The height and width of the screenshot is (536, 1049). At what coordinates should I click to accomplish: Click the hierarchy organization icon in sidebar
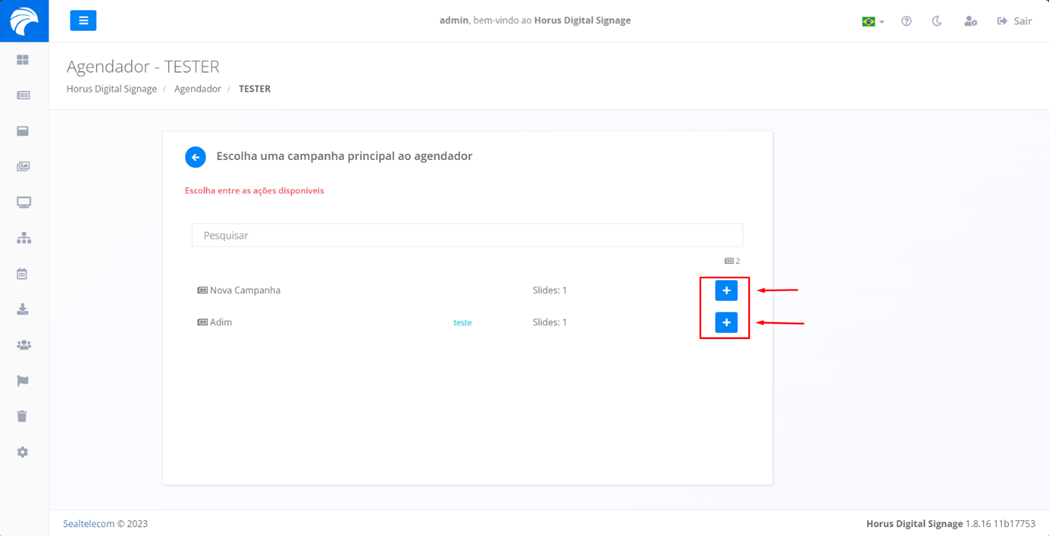(x=23, y=238)
